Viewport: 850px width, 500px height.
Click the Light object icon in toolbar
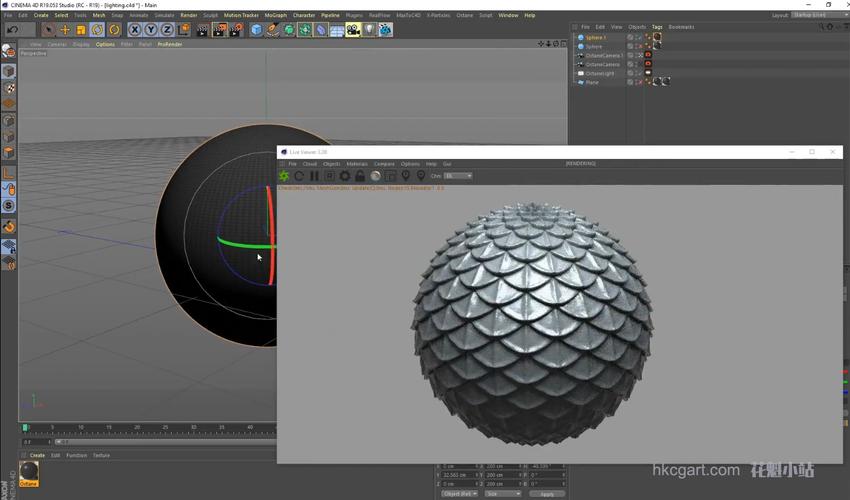369,30
